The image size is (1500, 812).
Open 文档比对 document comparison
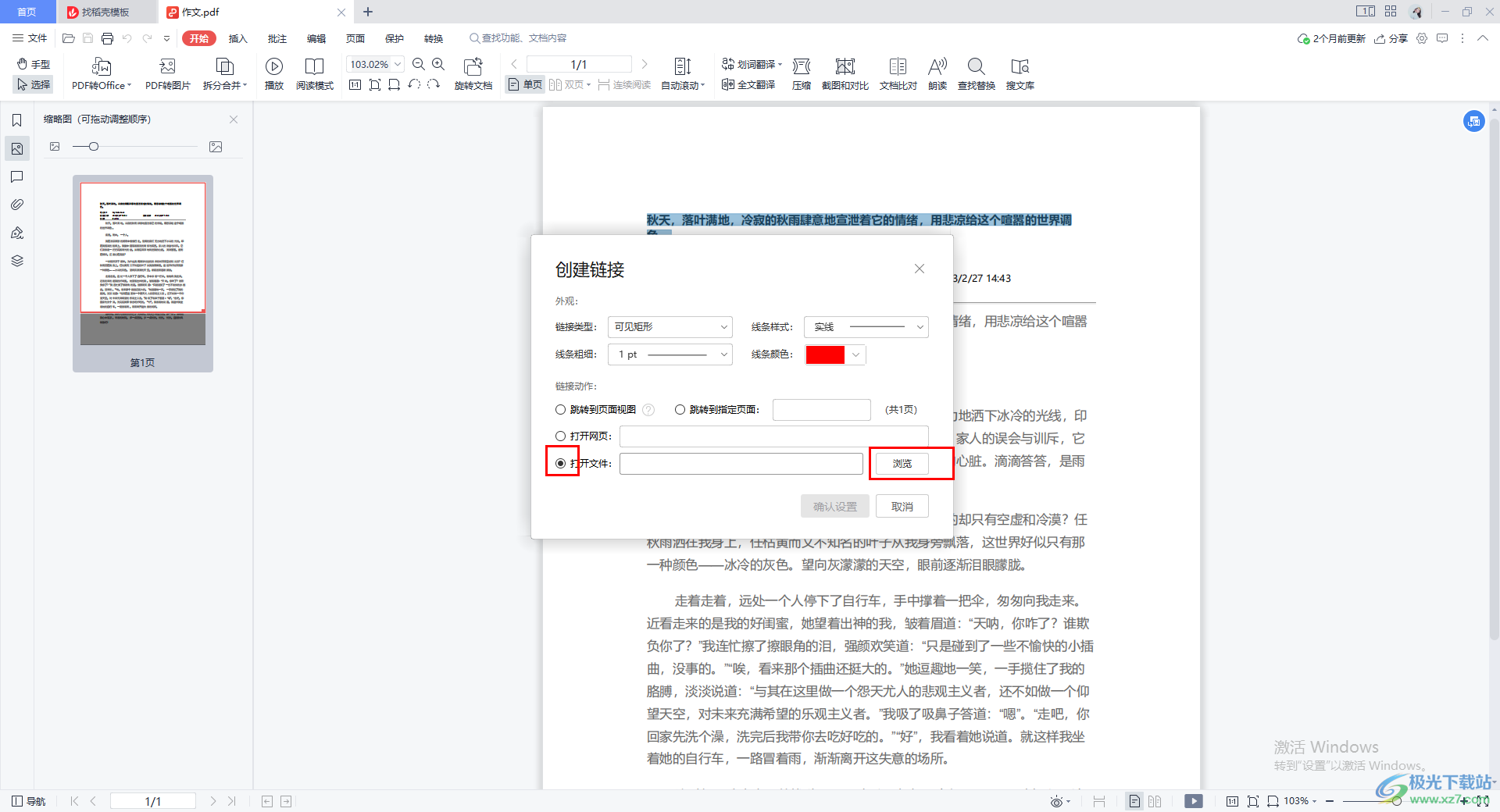point(898,74)
